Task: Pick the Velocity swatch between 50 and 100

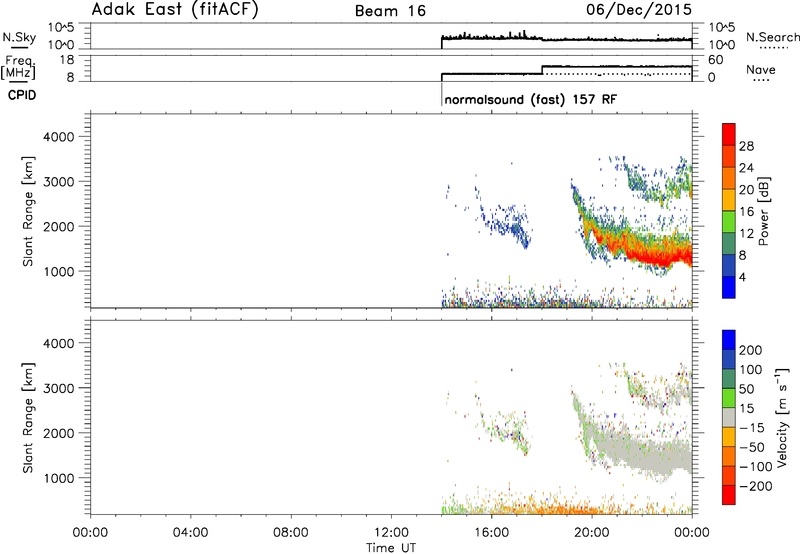Action: (729, 379)
